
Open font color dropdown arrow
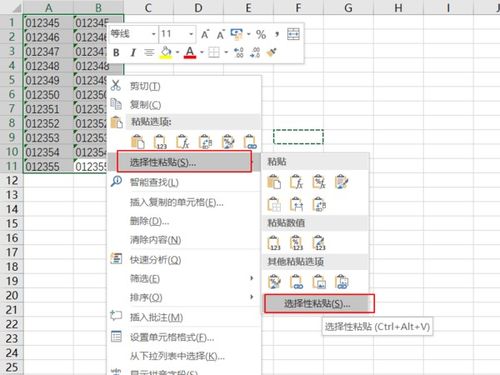(202, 52)
